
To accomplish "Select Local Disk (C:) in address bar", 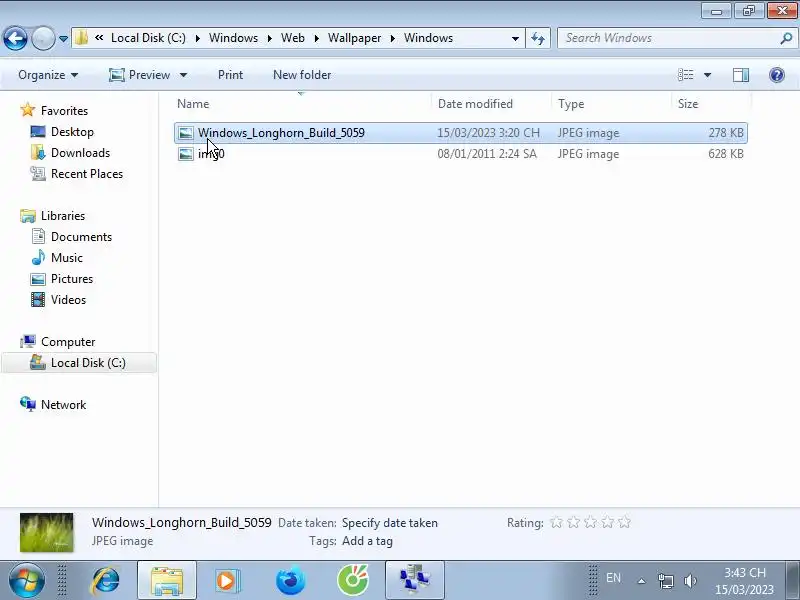I will click(x=148, y=38).
